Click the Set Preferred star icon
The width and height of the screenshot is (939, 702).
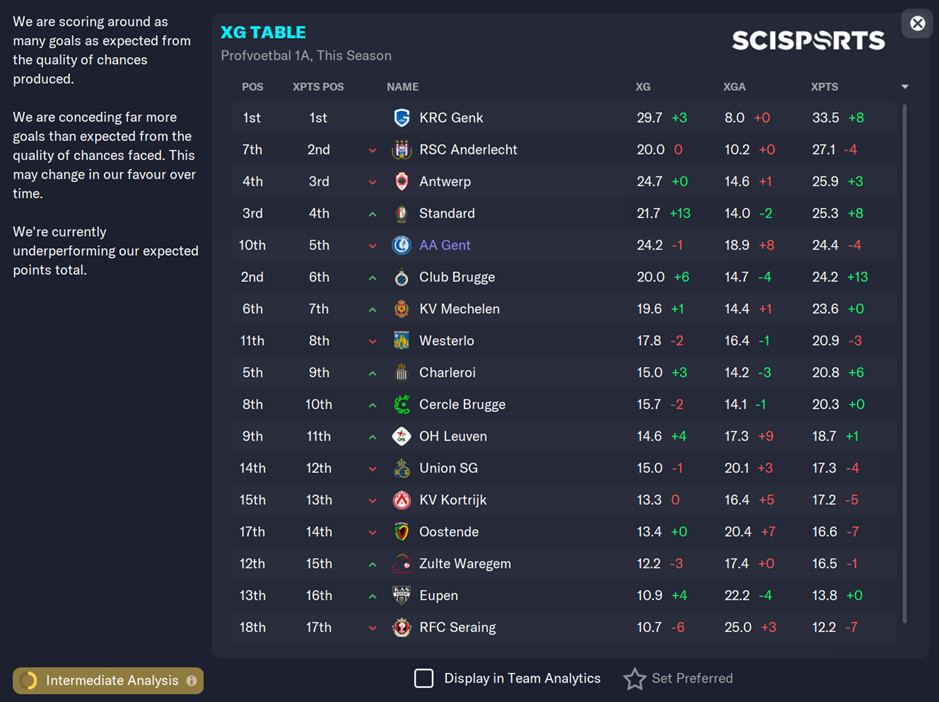pyautogui.click(x=634, y=679)
